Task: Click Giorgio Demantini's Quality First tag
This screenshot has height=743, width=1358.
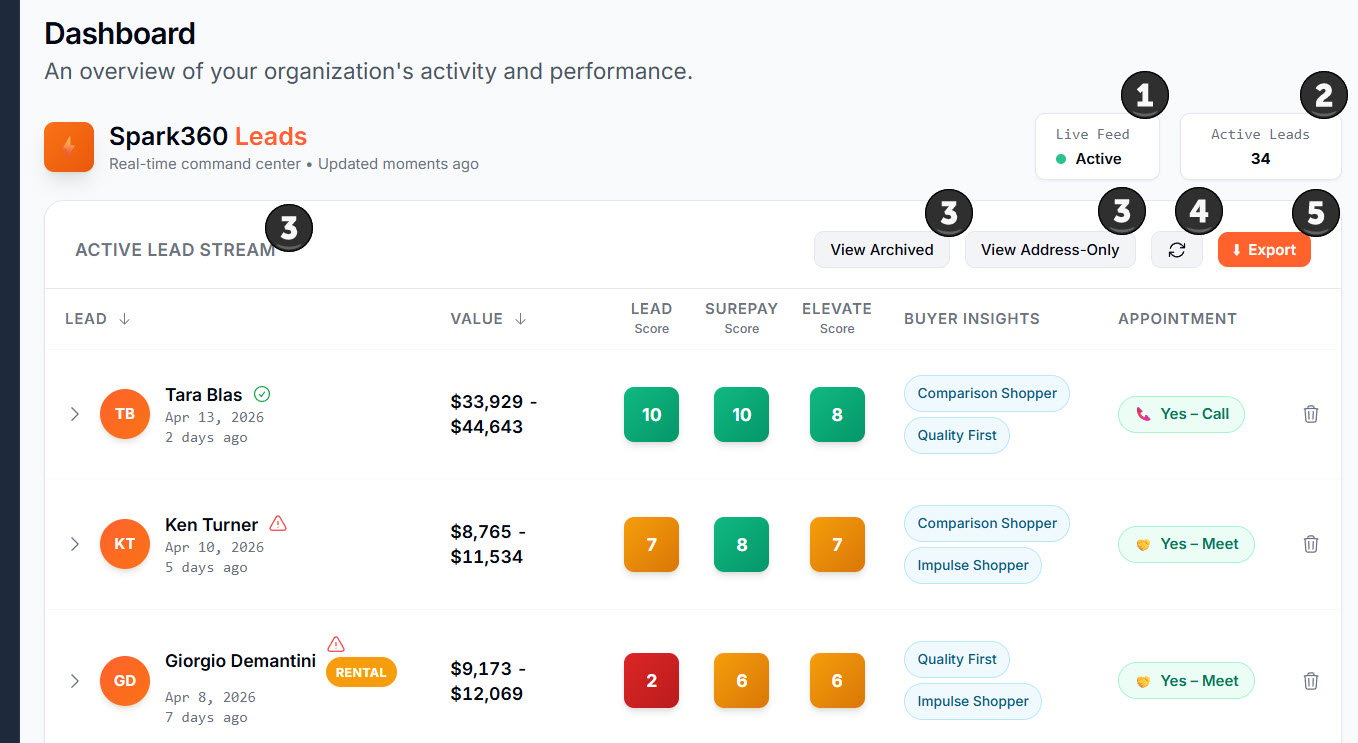Action: coord(957,659)
